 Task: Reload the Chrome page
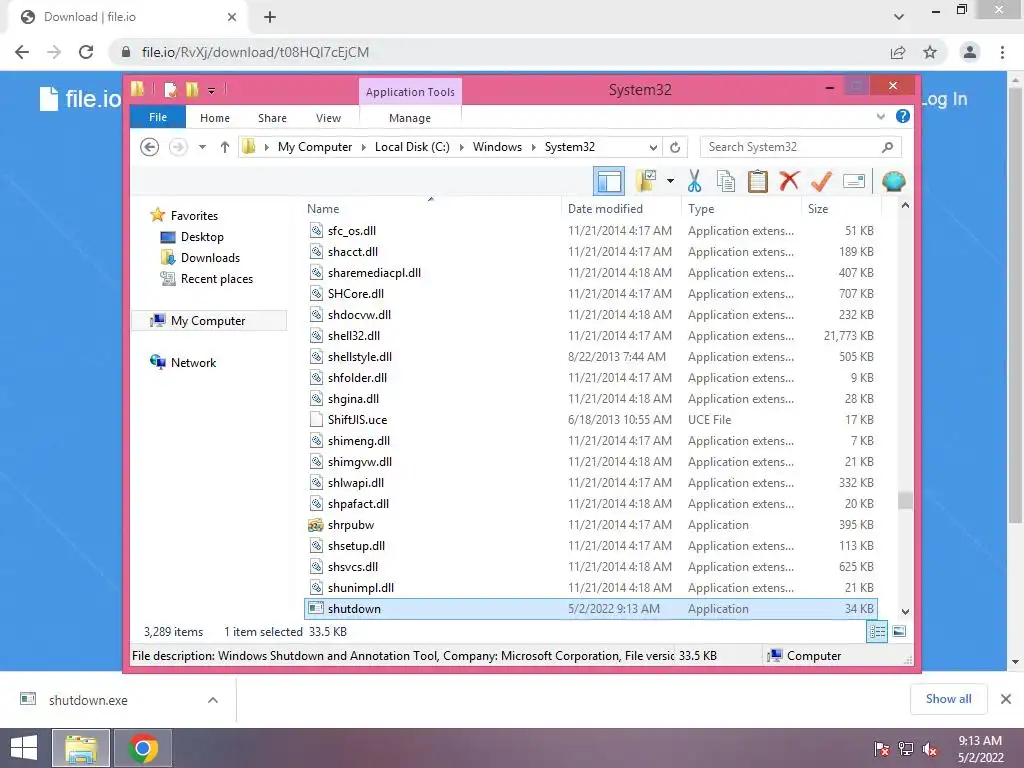click(86, 52)
